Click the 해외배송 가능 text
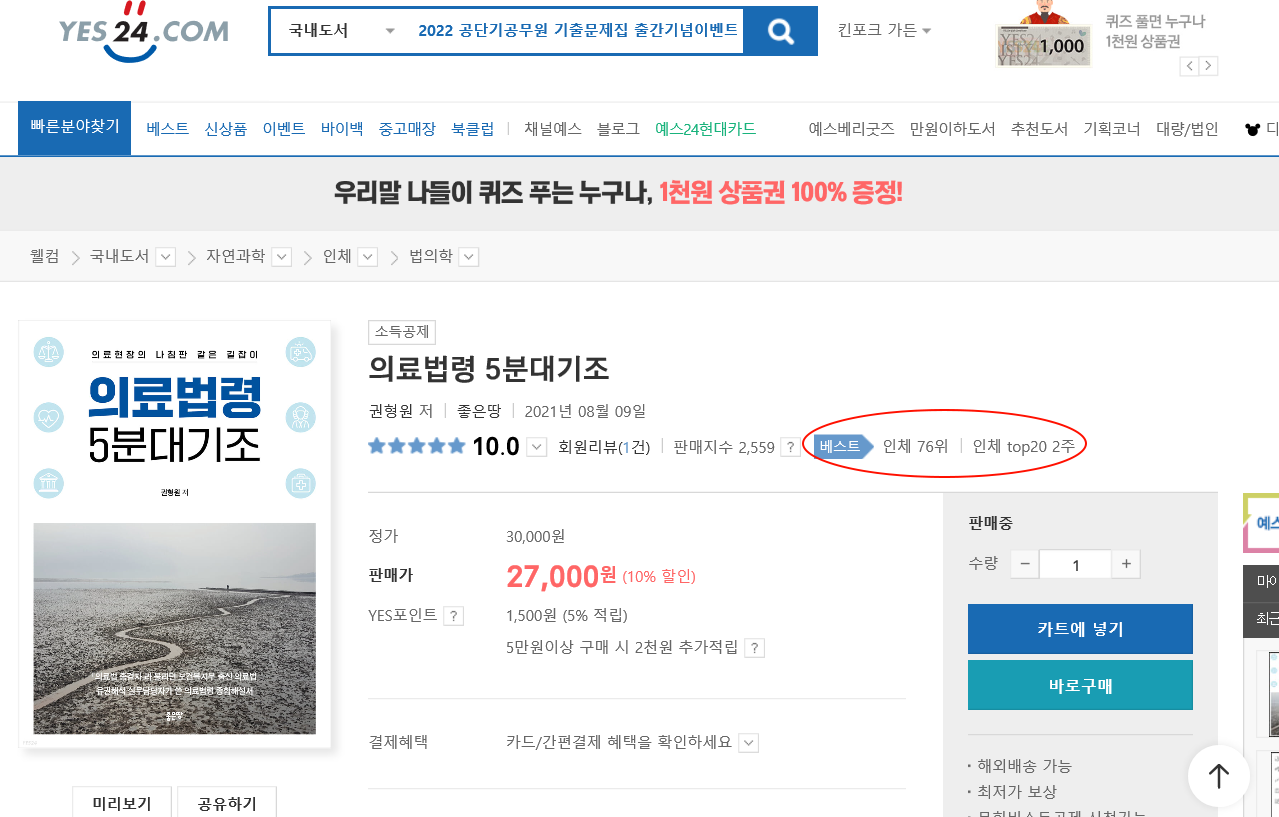This screenshot has width=1279, height=817. (x=1025, y=766)
